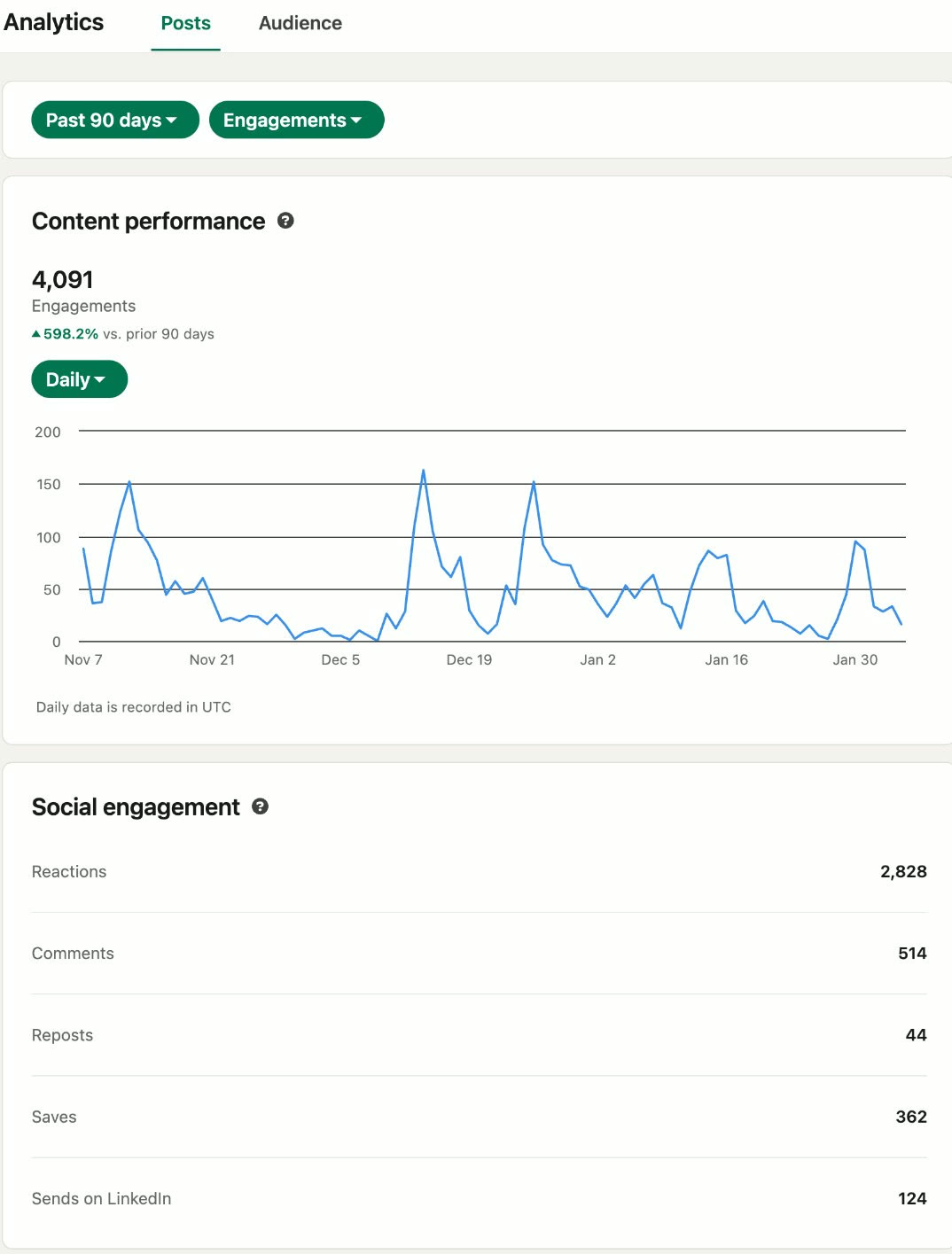Click the Dec 19 axis label

point(469,659)
